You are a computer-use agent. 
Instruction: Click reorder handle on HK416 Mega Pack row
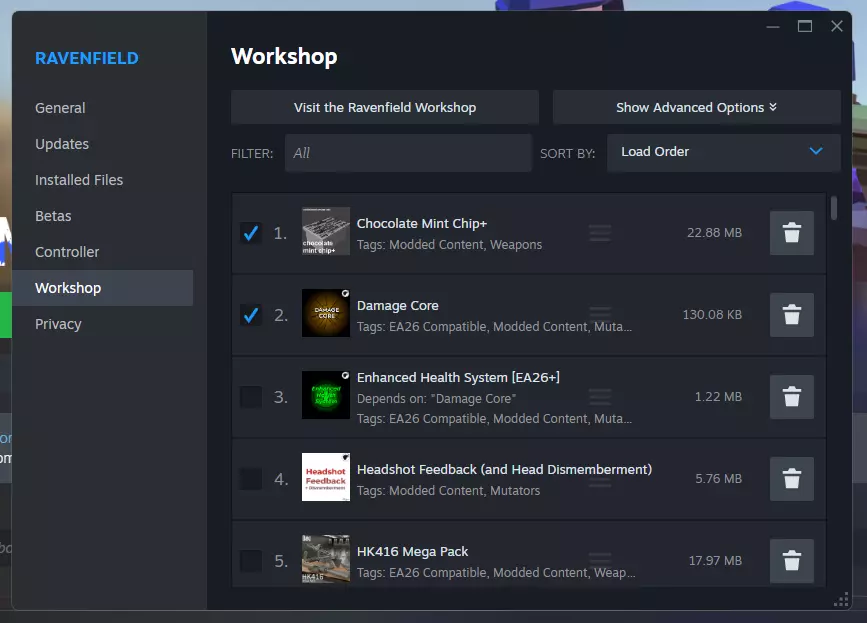coord(600,561)
